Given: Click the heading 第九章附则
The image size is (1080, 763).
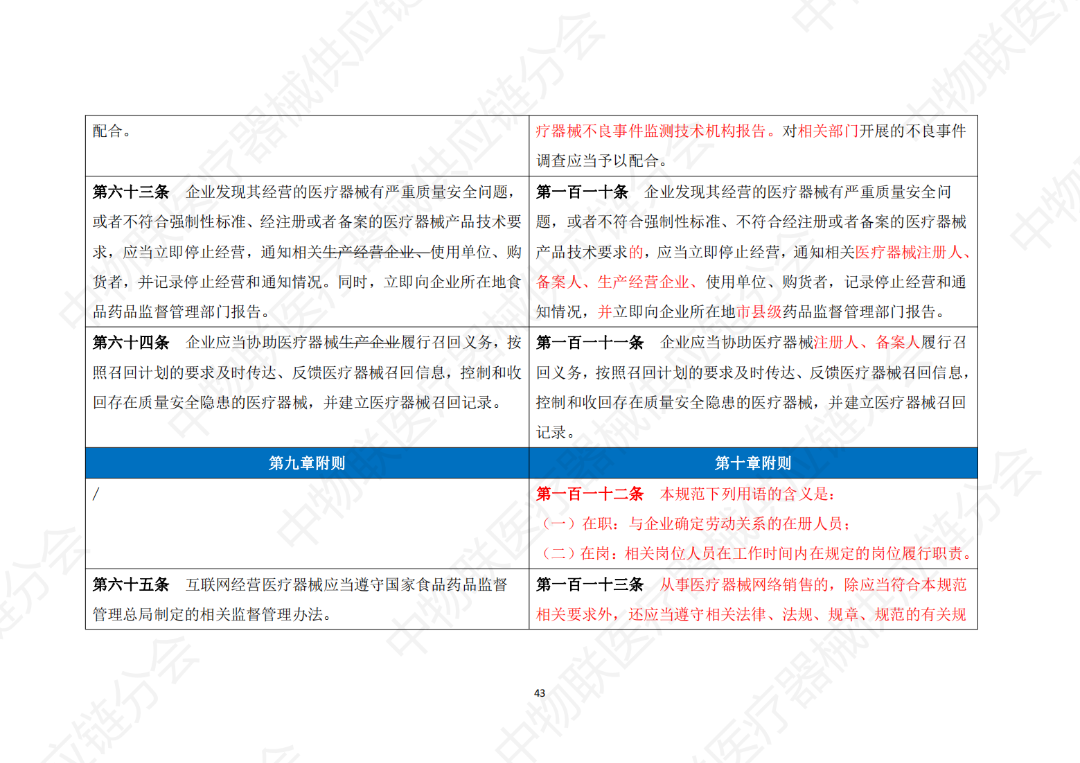Looking at the screenshot, I should pos(307,463).
